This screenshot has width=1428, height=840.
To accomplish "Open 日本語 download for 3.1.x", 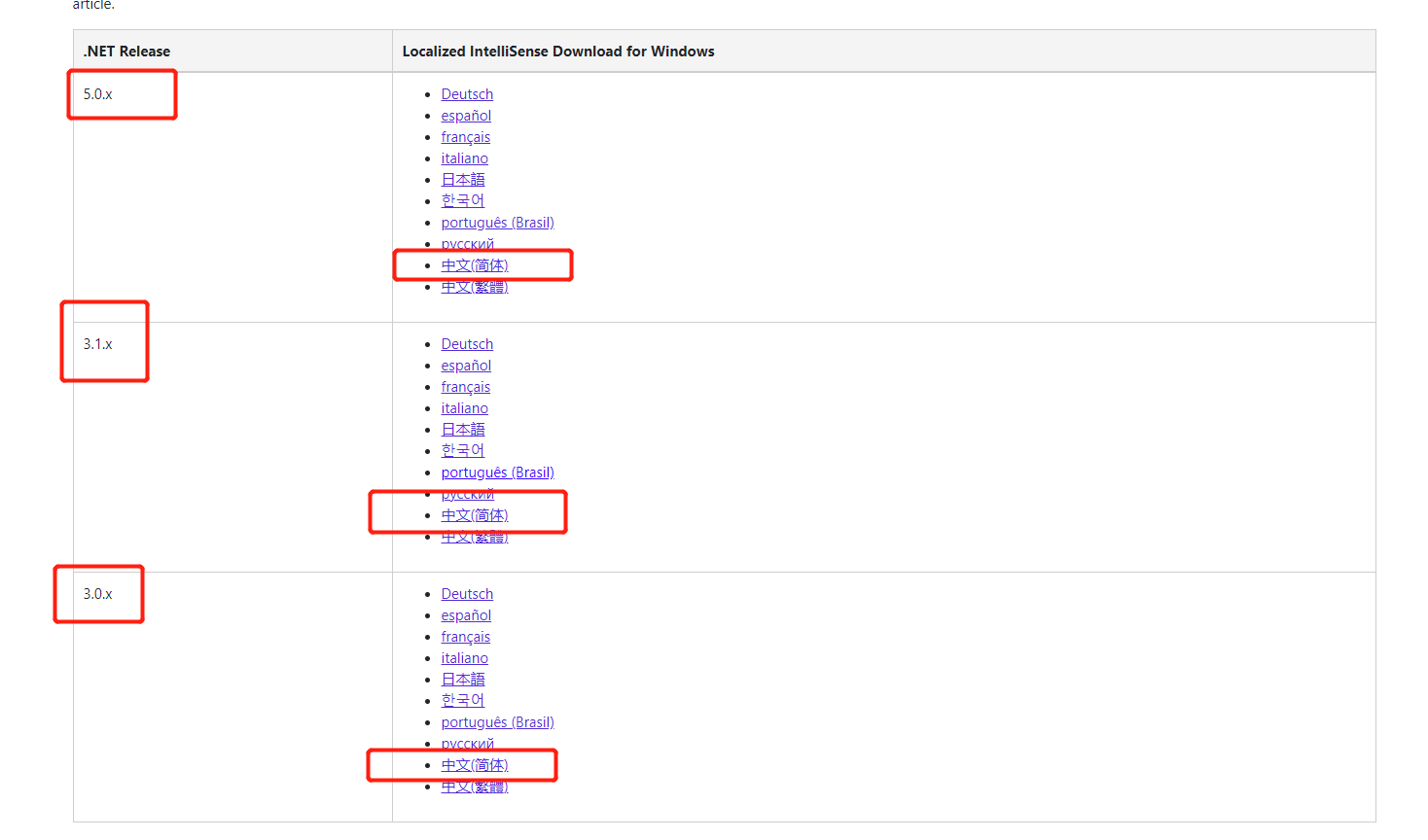I will [x=463, y=430].
